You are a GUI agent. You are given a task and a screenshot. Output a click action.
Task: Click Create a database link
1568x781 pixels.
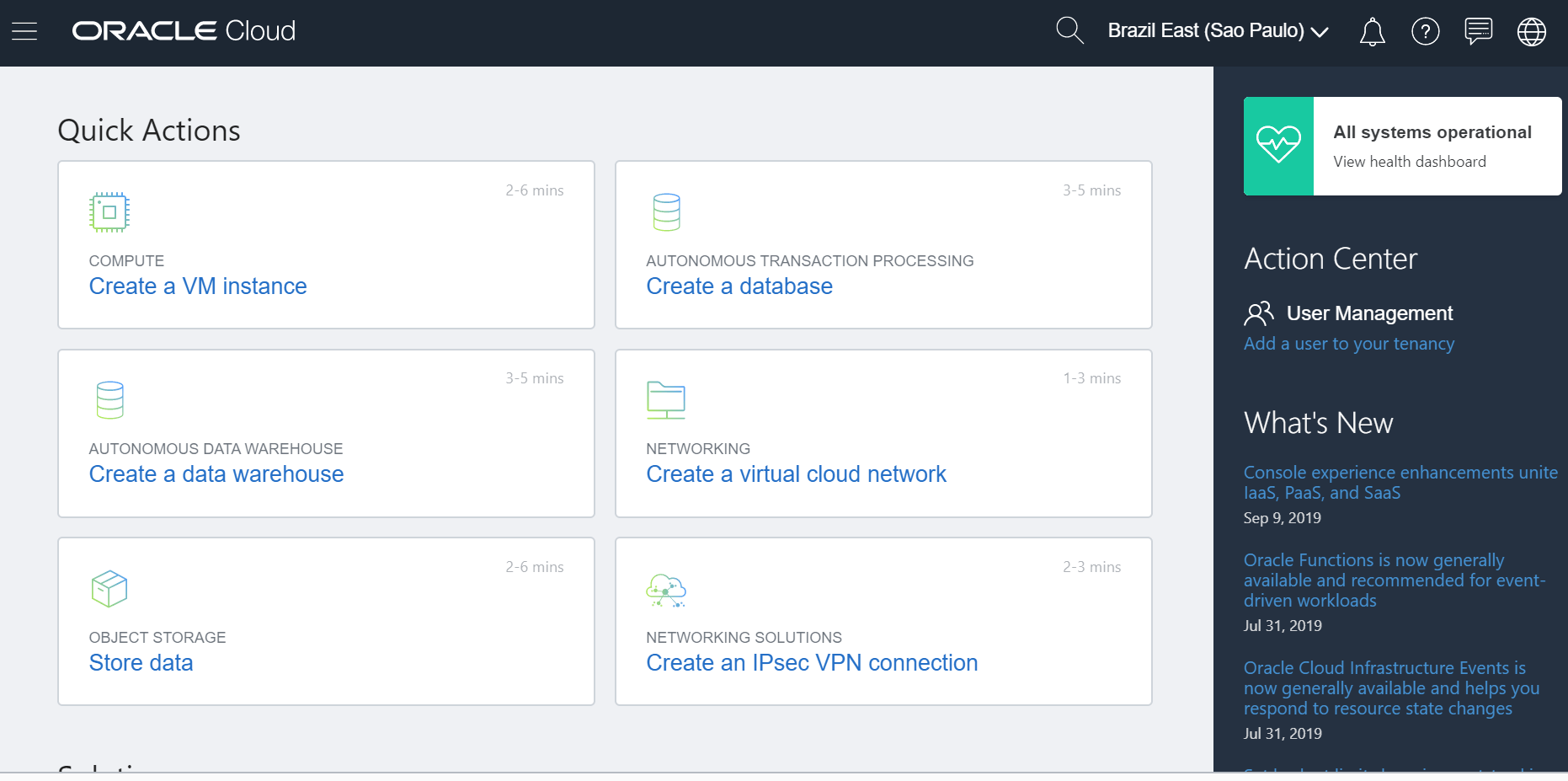click(x=739, y=286)
